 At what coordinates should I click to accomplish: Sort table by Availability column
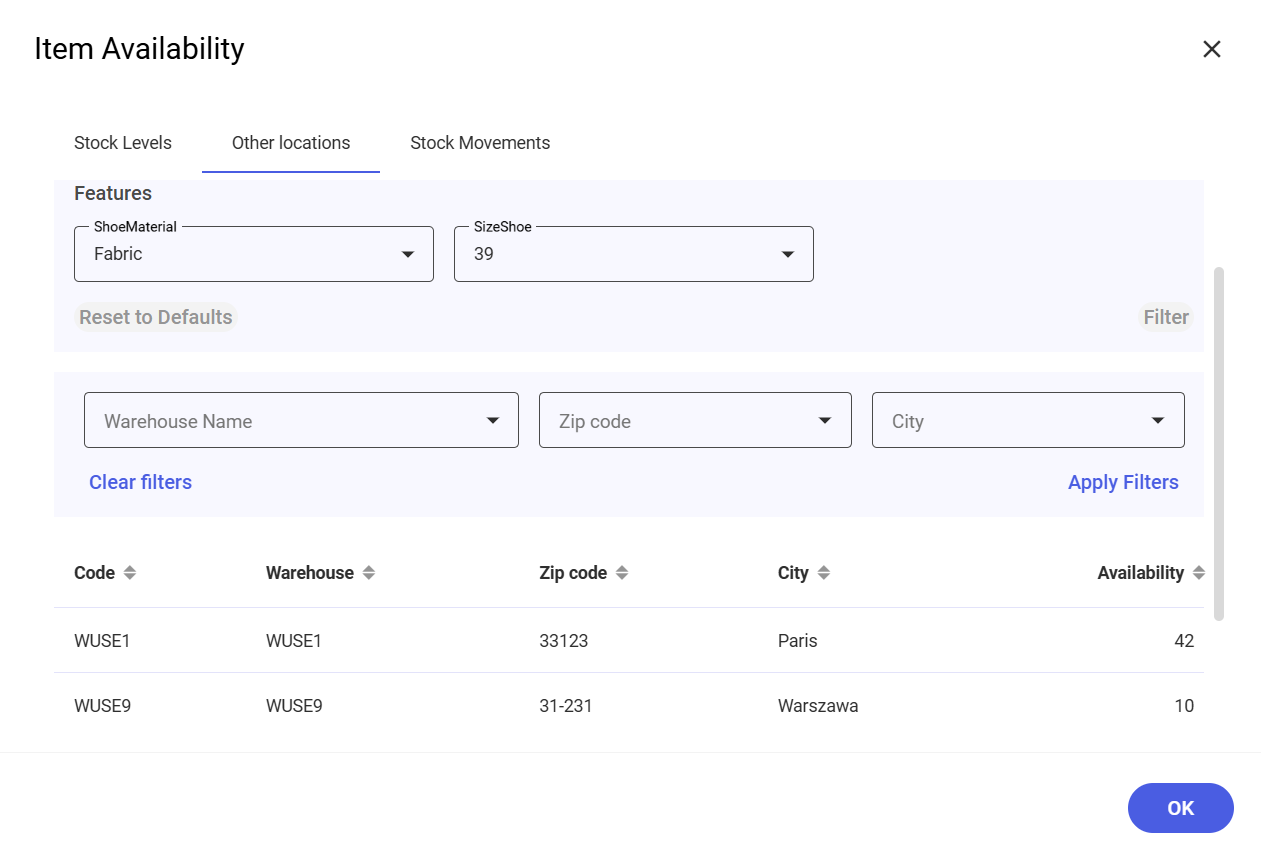[1151, 573]
